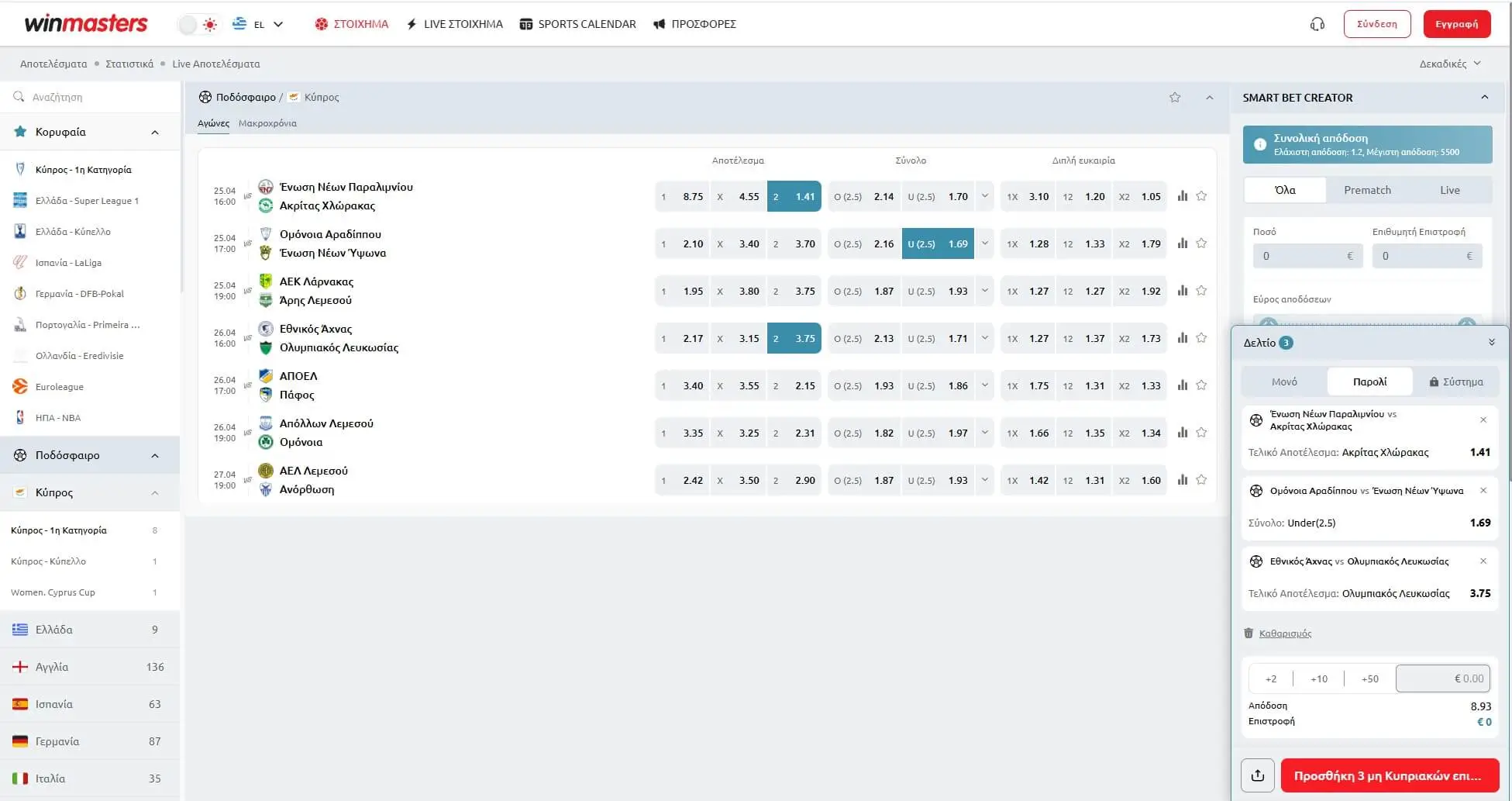Open statistics for ΑΠΟΕΛ vs Πάφος match
The height and width of the screenshot is (801, 1512).
point(1183,385)
